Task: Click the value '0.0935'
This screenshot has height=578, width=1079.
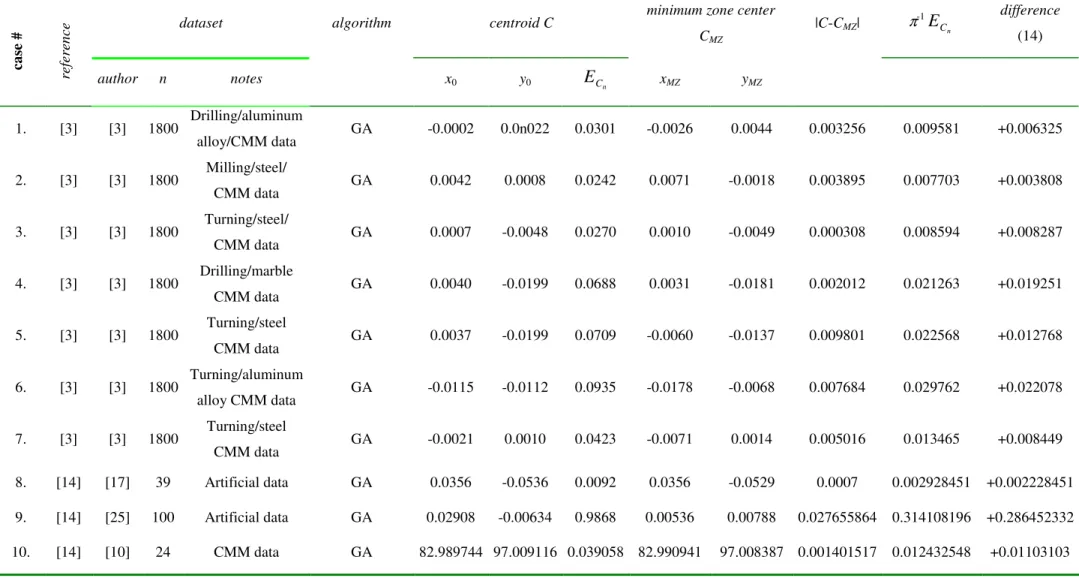Action: pyautogui.click(x=595, y=387)
